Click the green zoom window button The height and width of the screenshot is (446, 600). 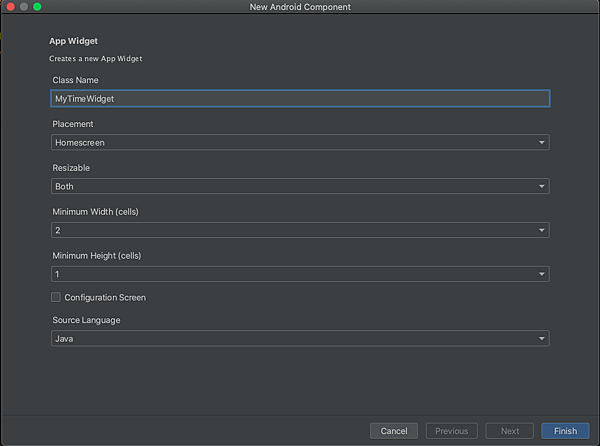37,7
